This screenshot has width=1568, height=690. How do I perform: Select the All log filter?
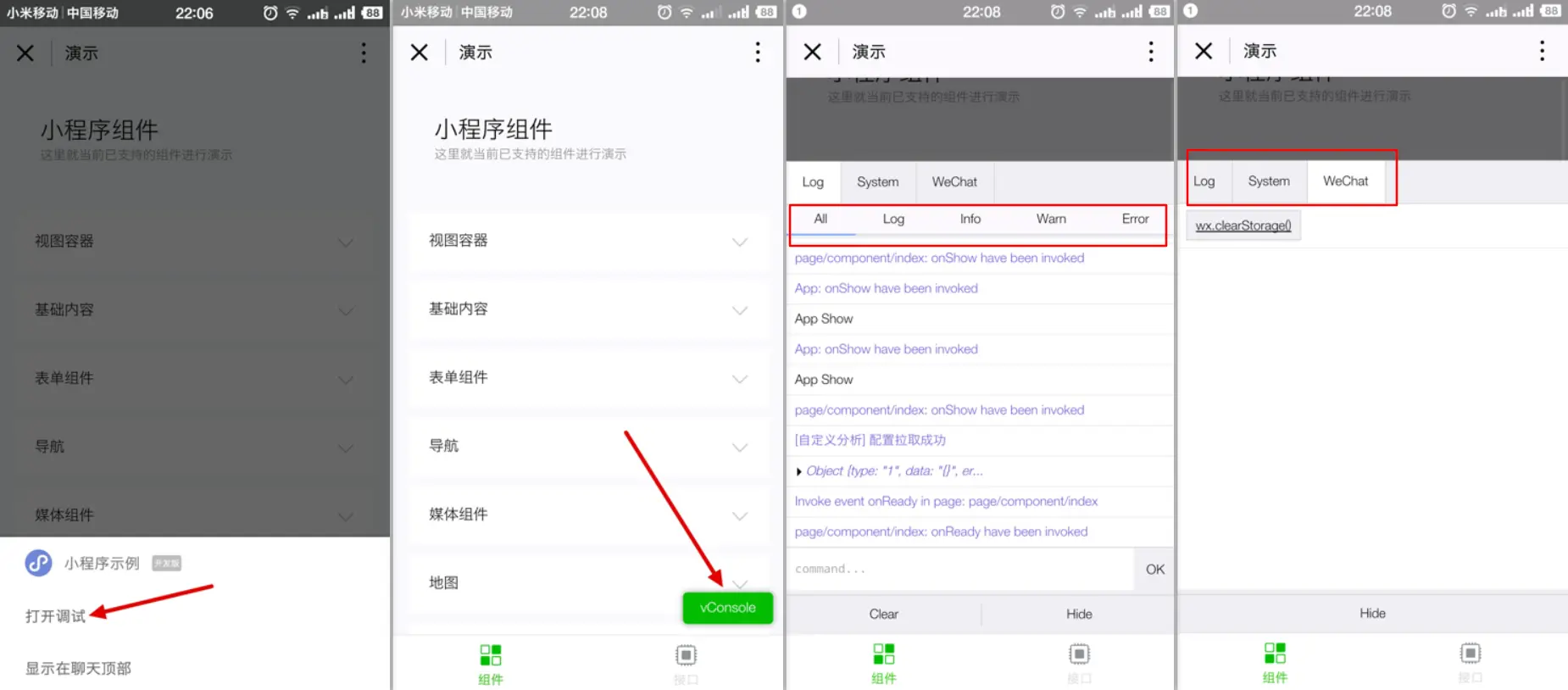(820, 219)
